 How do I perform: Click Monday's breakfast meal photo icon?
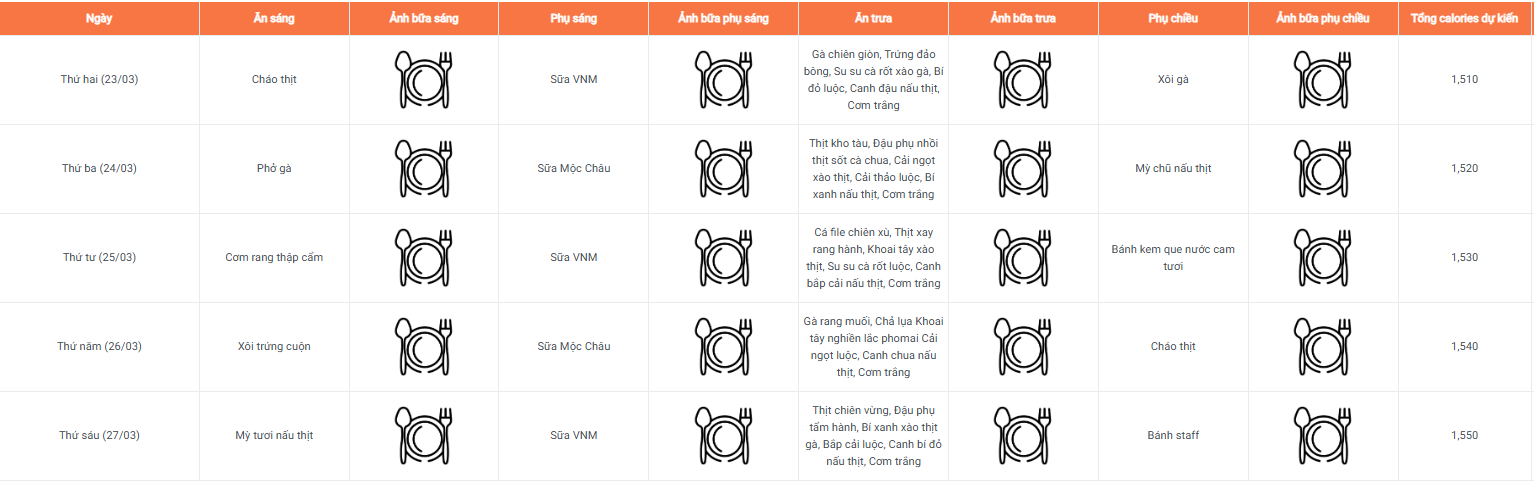pos(424,79)
